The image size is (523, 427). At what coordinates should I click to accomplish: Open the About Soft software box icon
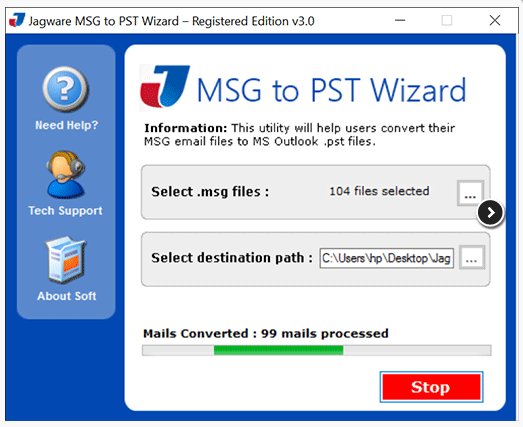(x=66, y=260)
